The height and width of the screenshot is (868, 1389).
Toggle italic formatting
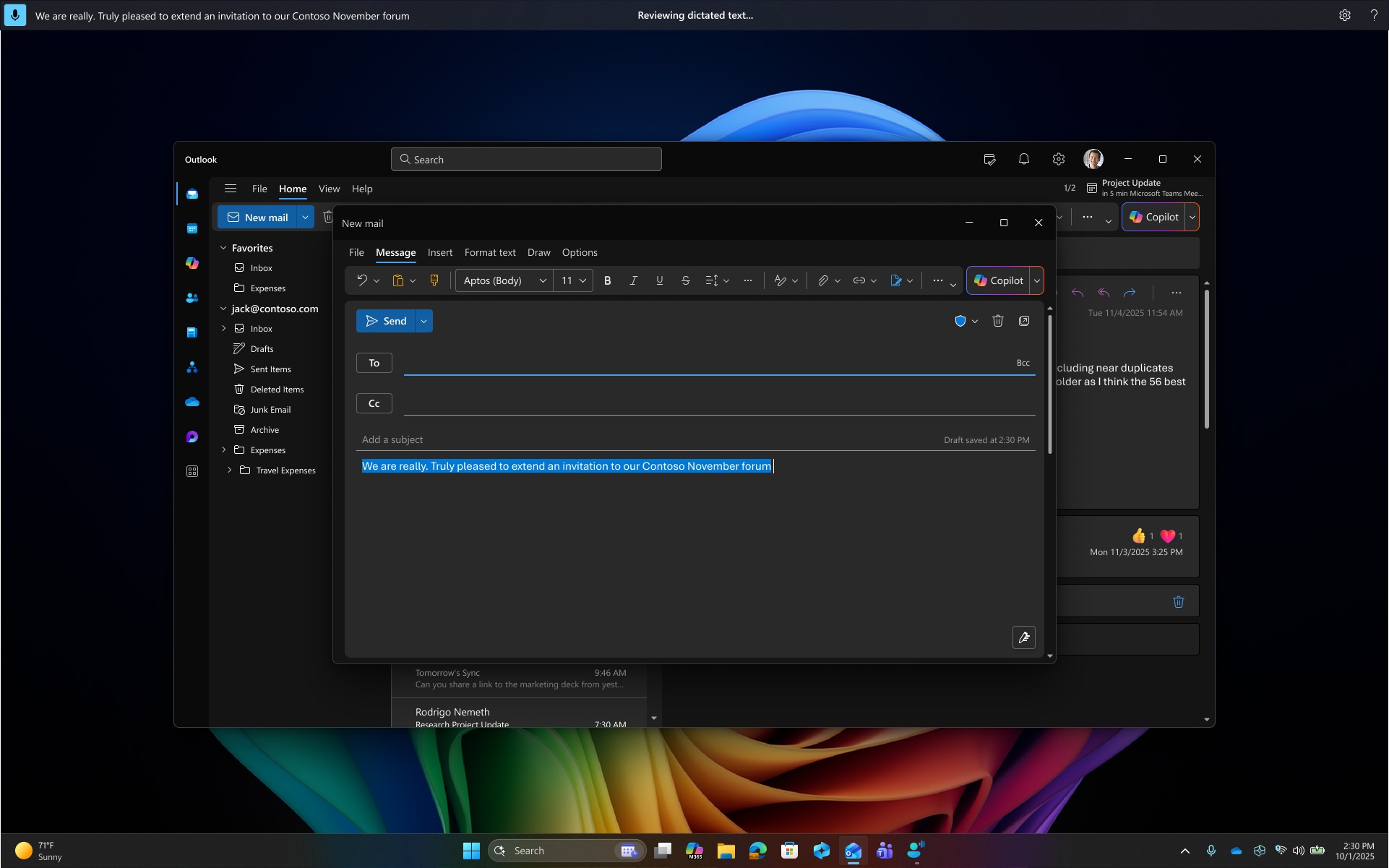point(633,280)
